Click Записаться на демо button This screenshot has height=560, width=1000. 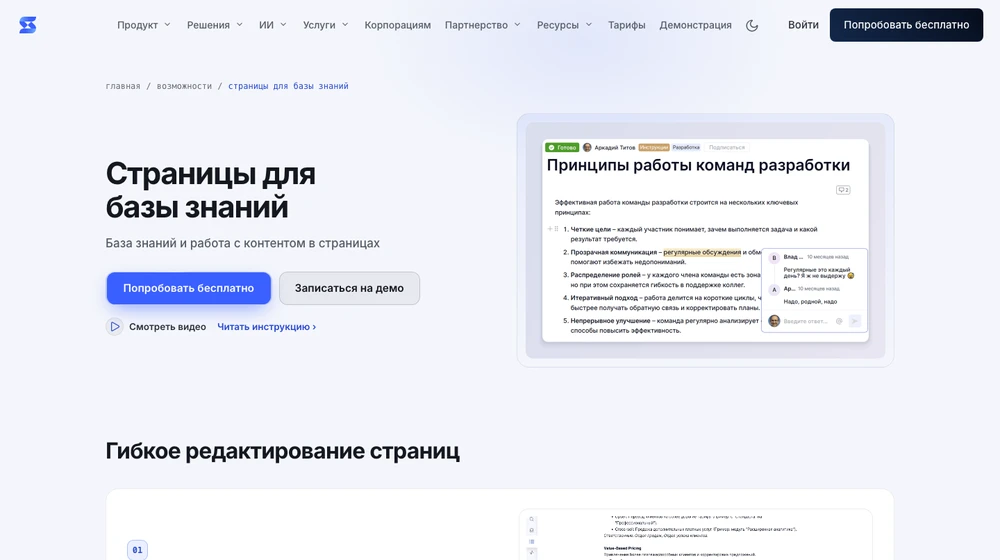tap(349, 288)
